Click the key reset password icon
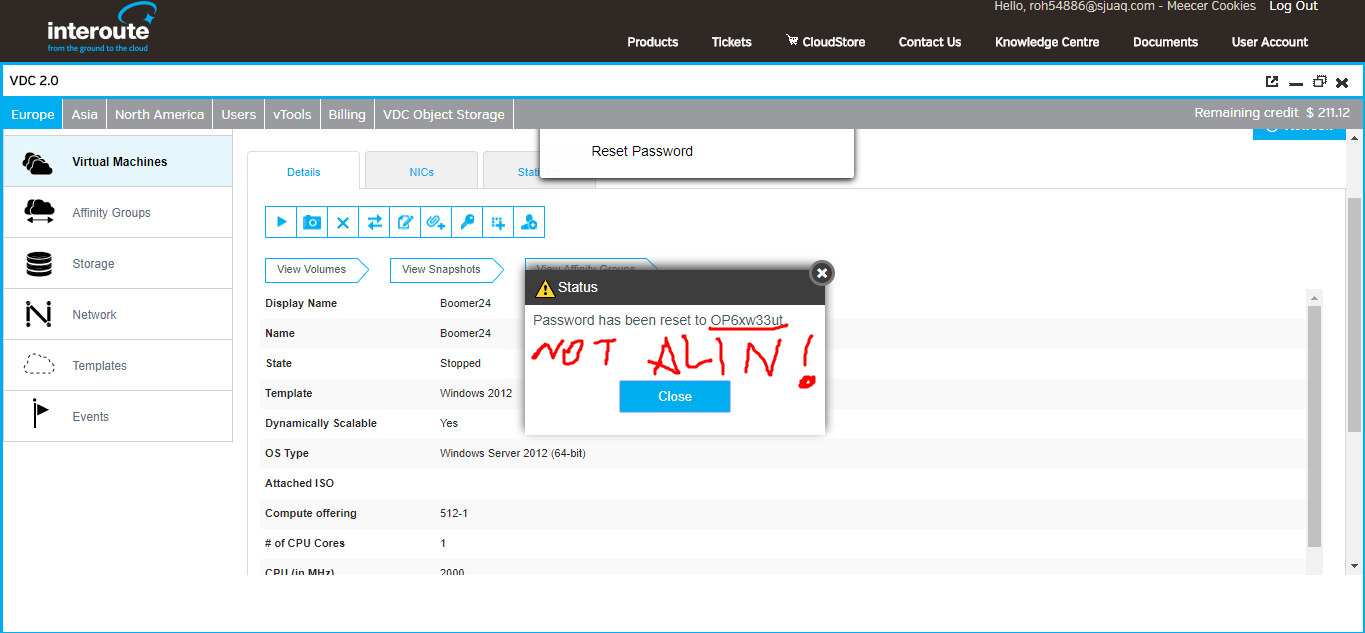 pos(467,222)
